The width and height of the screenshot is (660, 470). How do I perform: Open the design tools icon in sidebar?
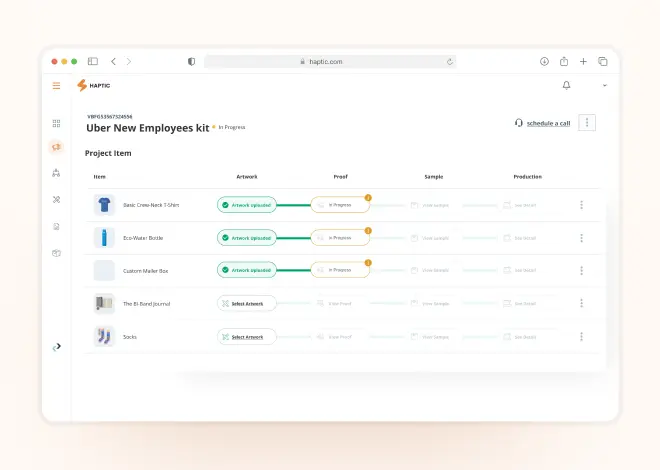click(56, 199)
